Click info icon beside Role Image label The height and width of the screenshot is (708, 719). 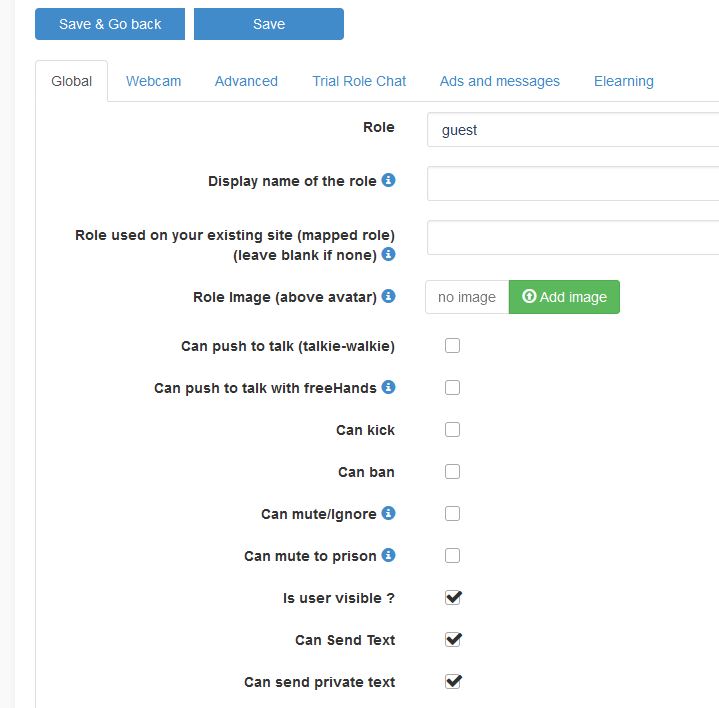(x=389, y=296)
